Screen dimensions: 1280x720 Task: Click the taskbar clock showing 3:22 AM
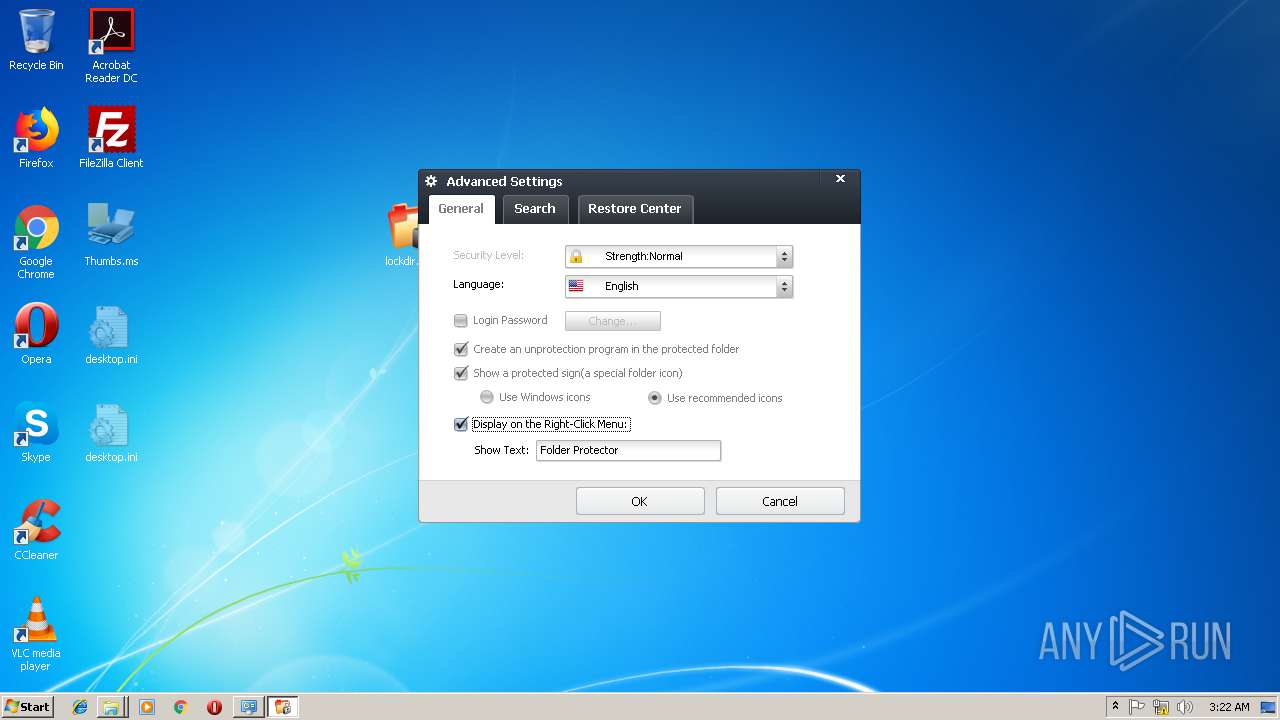point(1229,707)
